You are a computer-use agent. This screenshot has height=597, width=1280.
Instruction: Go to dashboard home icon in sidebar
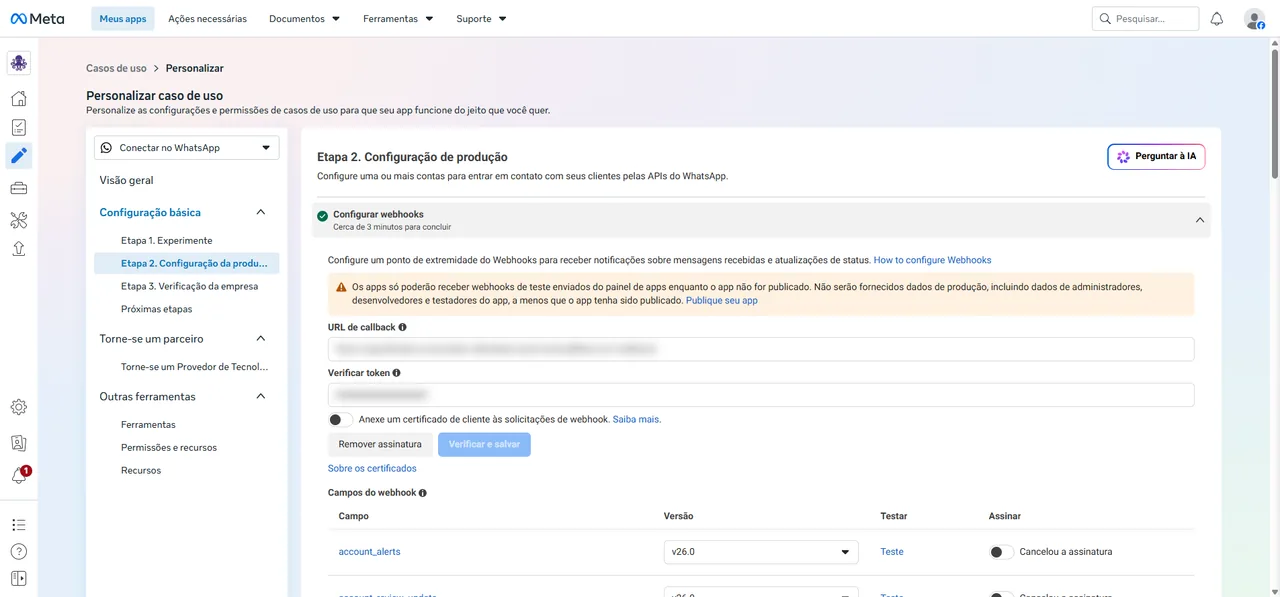[x=19, y=98]
